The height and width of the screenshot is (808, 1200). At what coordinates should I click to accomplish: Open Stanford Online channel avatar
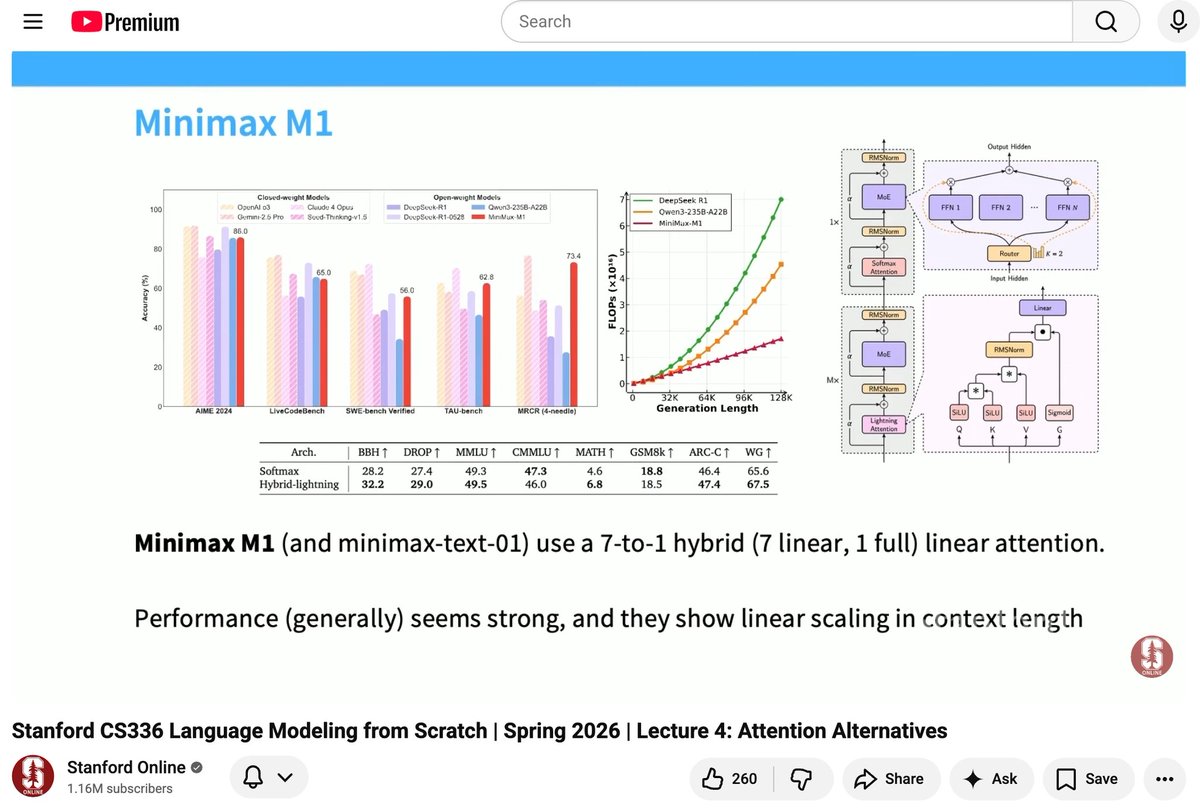click(x=32, y=777)
